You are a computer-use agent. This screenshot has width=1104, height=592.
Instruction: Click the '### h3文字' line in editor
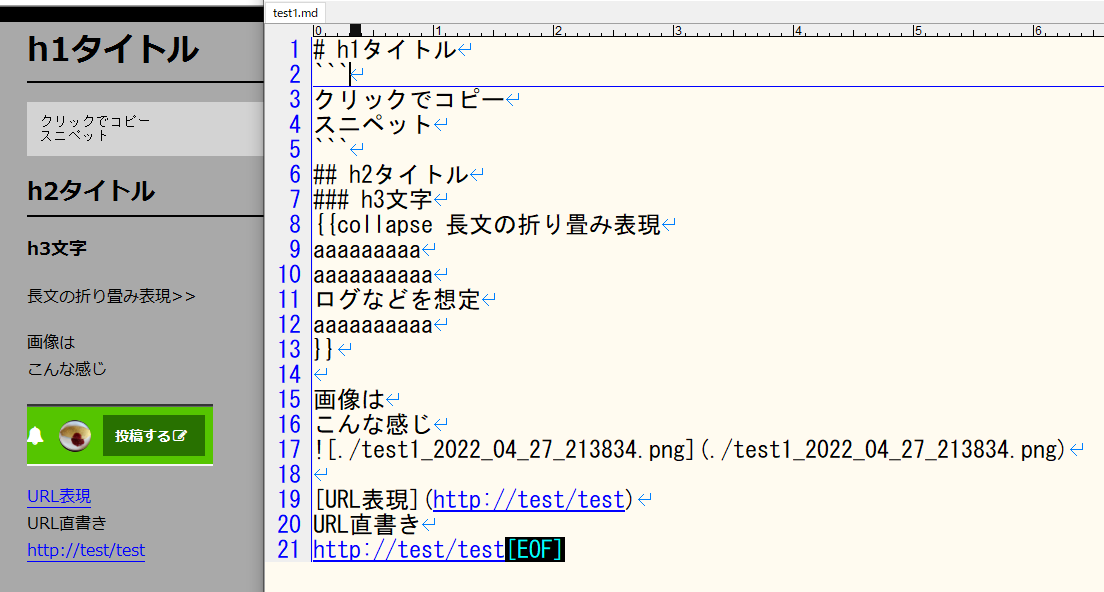(372, 199)
